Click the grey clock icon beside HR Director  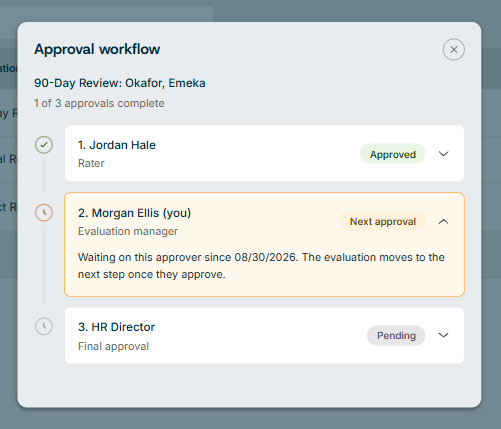(x=44, y=326)
